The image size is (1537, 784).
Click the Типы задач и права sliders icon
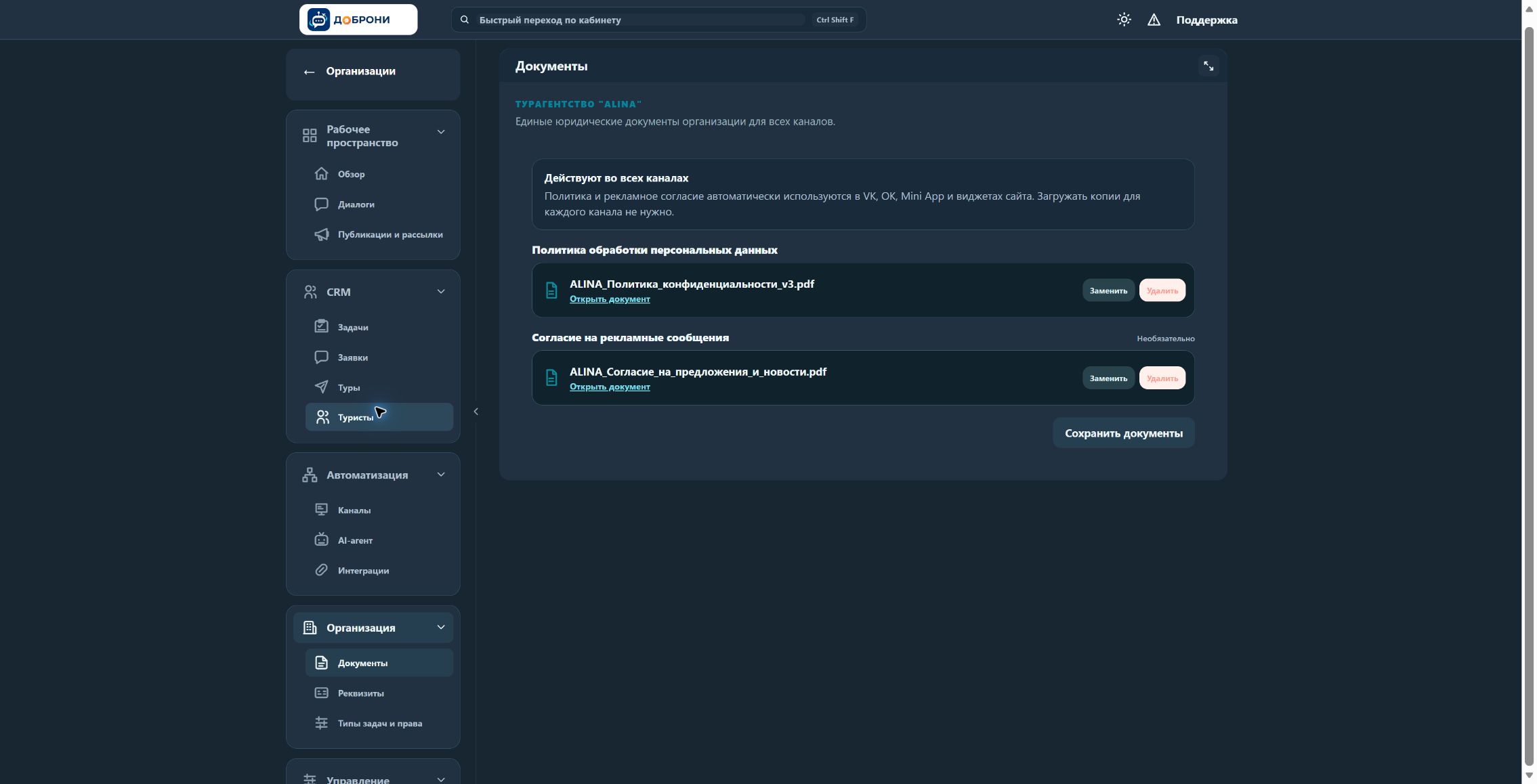[x=321, y=723]
